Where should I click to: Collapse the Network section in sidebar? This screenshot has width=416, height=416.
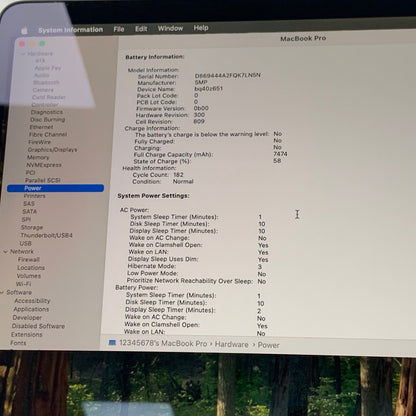click(x=5, y=252)
